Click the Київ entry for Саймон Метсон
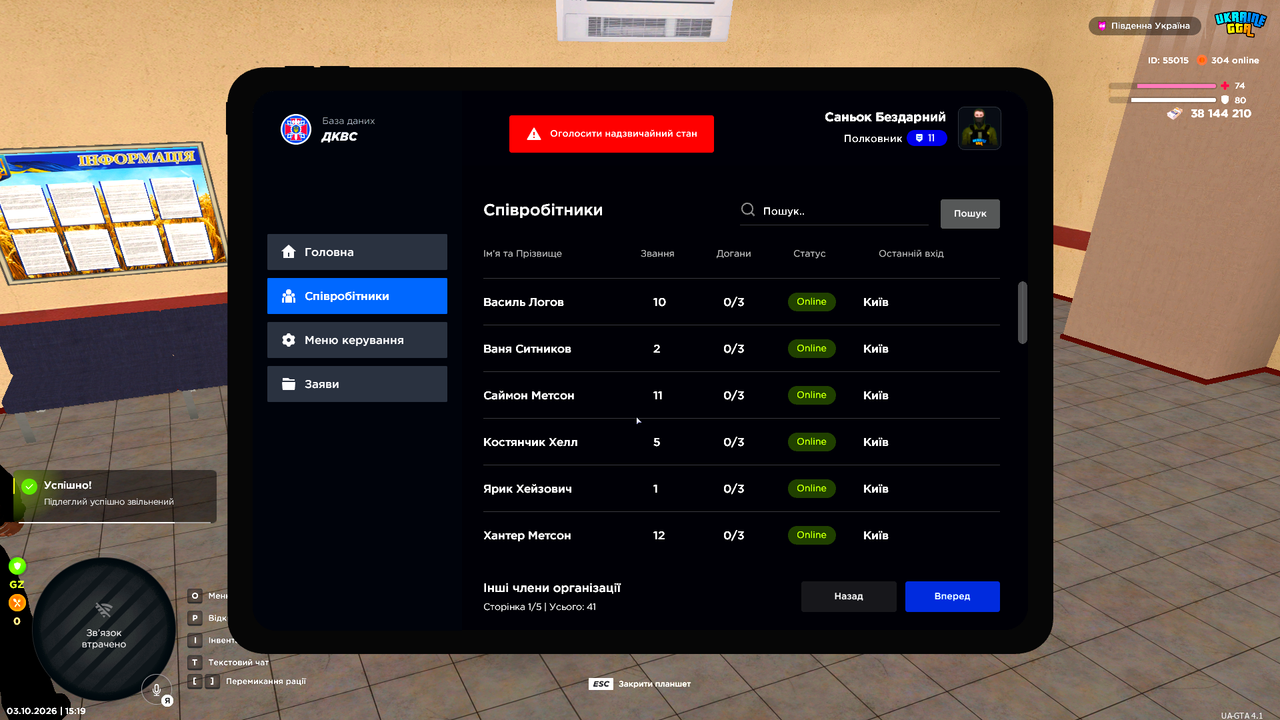This screenshot has width=1280, height=720. pos(876,395)
